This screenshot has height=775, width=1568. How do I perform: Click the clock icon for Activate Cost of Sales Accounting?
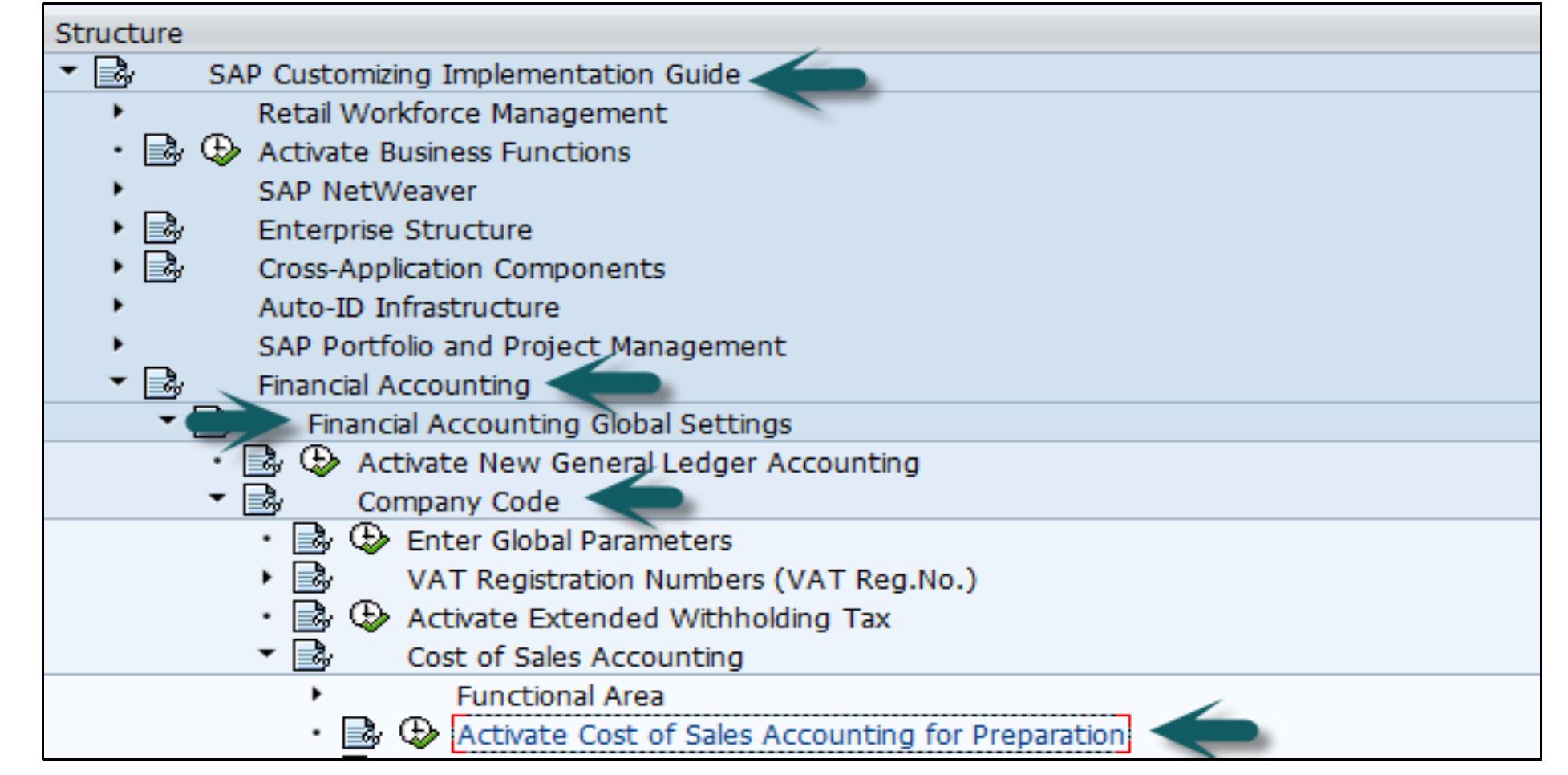click(x=418, y=734)
